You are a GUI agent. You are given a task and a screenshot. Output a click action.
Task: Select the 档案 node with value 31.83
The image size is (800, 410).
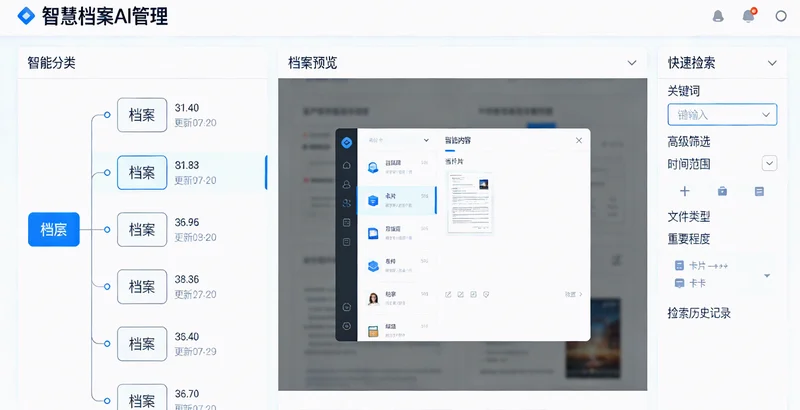(141, 172)
